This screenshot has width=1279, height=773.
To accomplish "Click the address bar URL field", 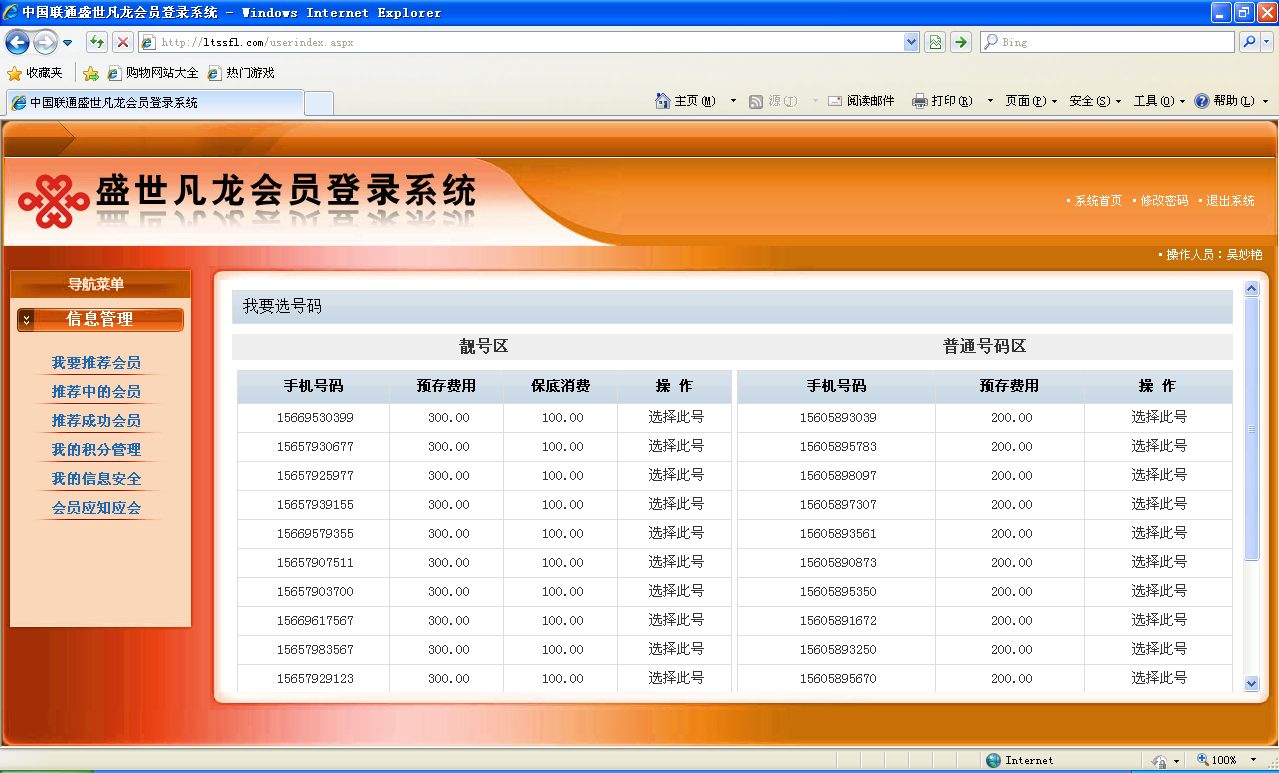I will (x=529, y=42).
